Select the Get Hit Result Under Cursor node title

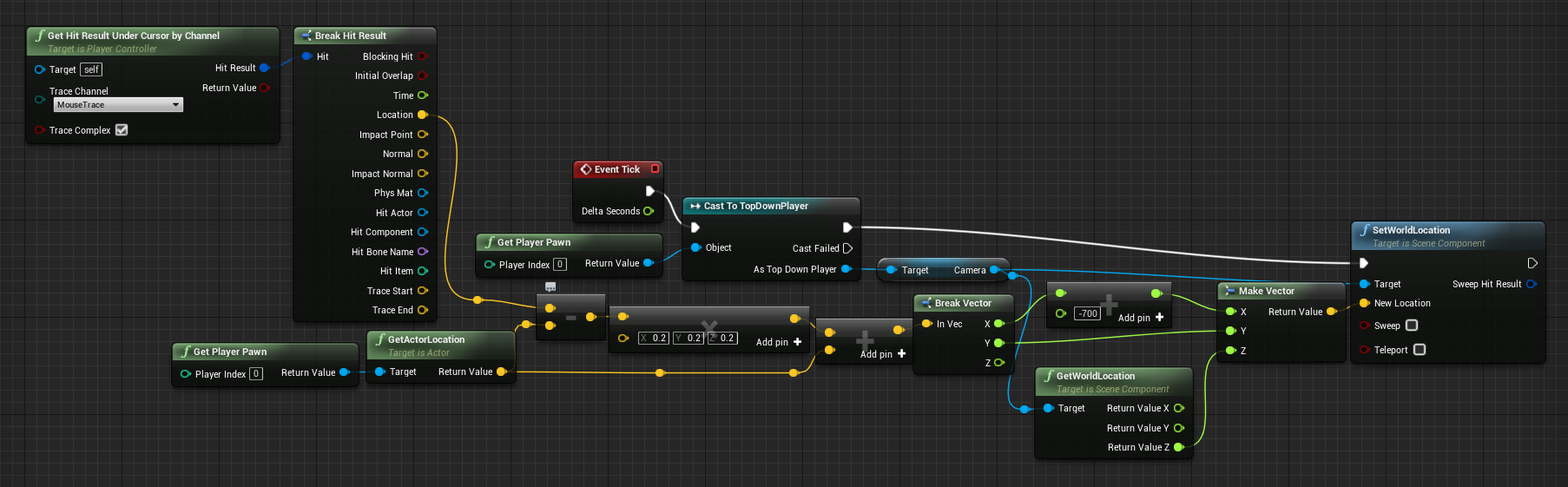tap(133, 36)
